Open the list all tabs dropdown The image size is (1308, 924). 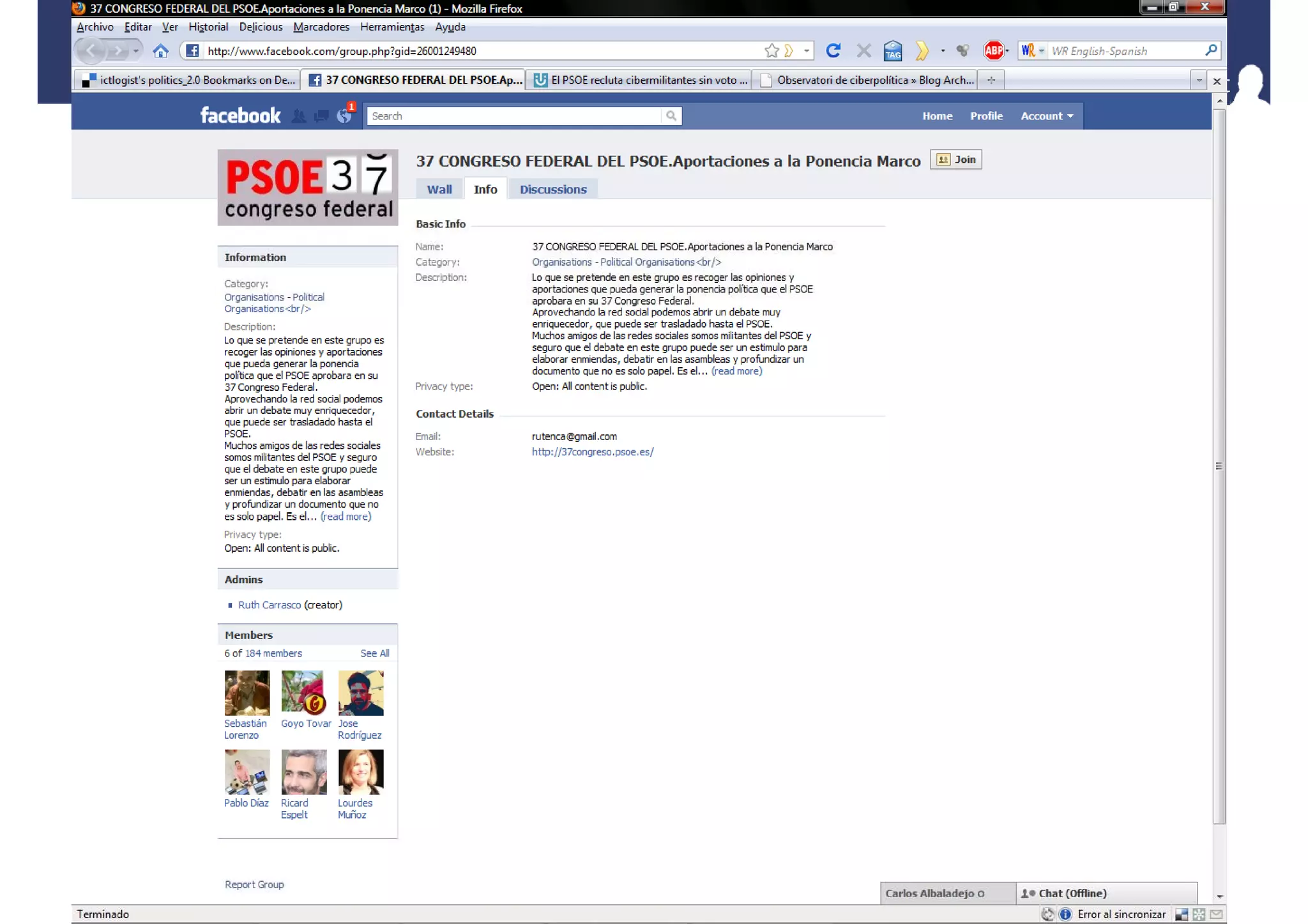point(1198,80)
